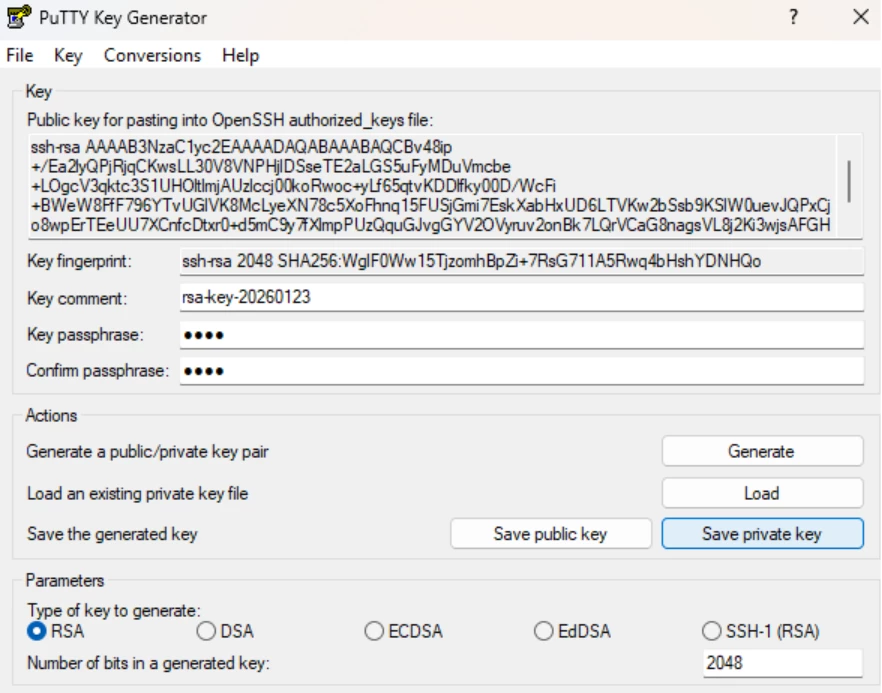Click 'Type of key to generate:' label
The width and height of the screenshot is (882, 693).
coord(114,610)
